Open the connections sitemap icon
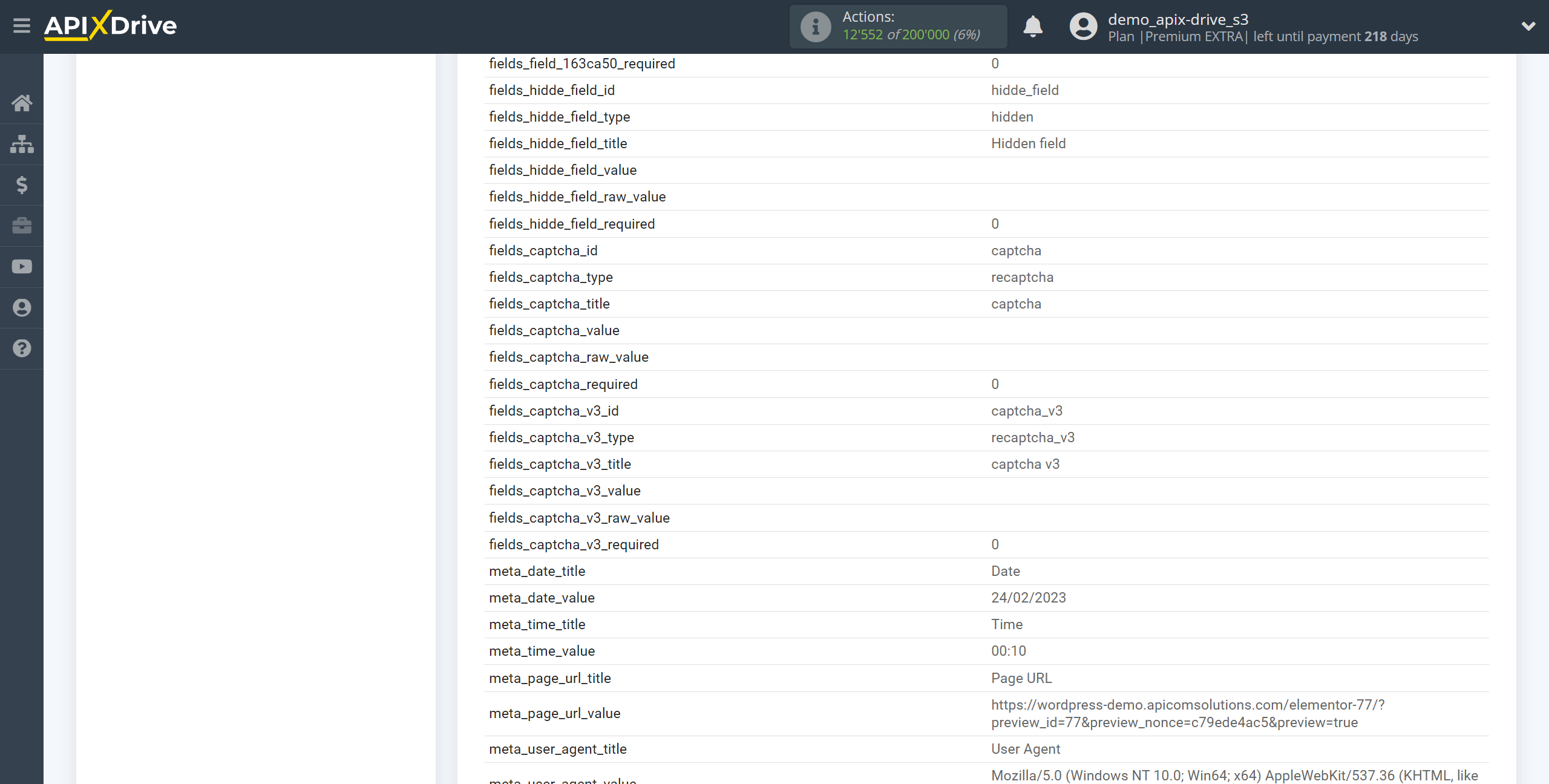 (x=22, y=144)
